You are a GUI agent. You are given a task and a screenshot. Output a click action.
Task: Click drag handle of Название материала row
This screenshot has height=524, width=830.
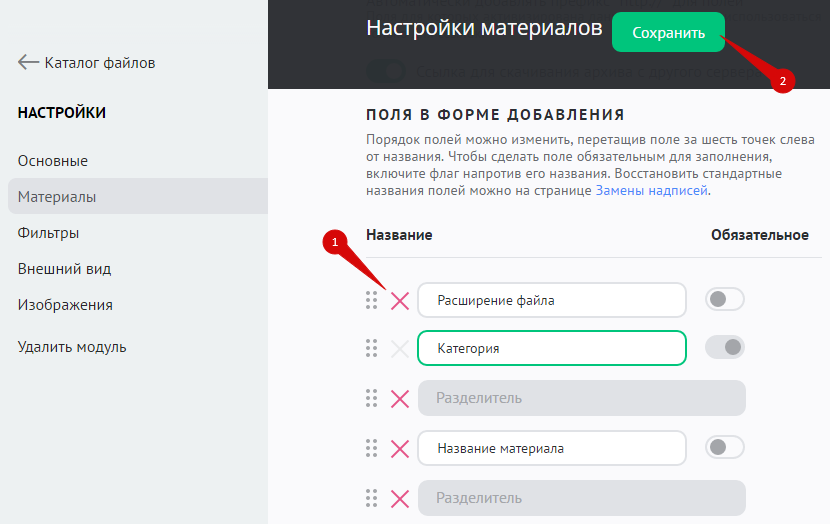[x=372, y=449]
